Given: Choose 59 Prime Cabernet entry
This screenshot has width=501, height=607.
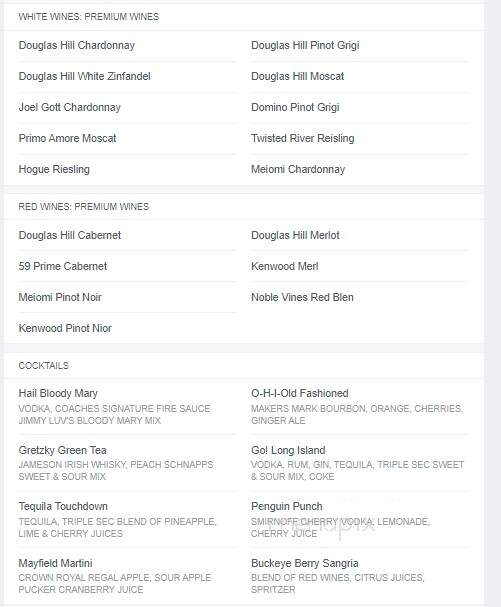Looking at the screenshot, I should pyautogui.click(x=63, y=266).
